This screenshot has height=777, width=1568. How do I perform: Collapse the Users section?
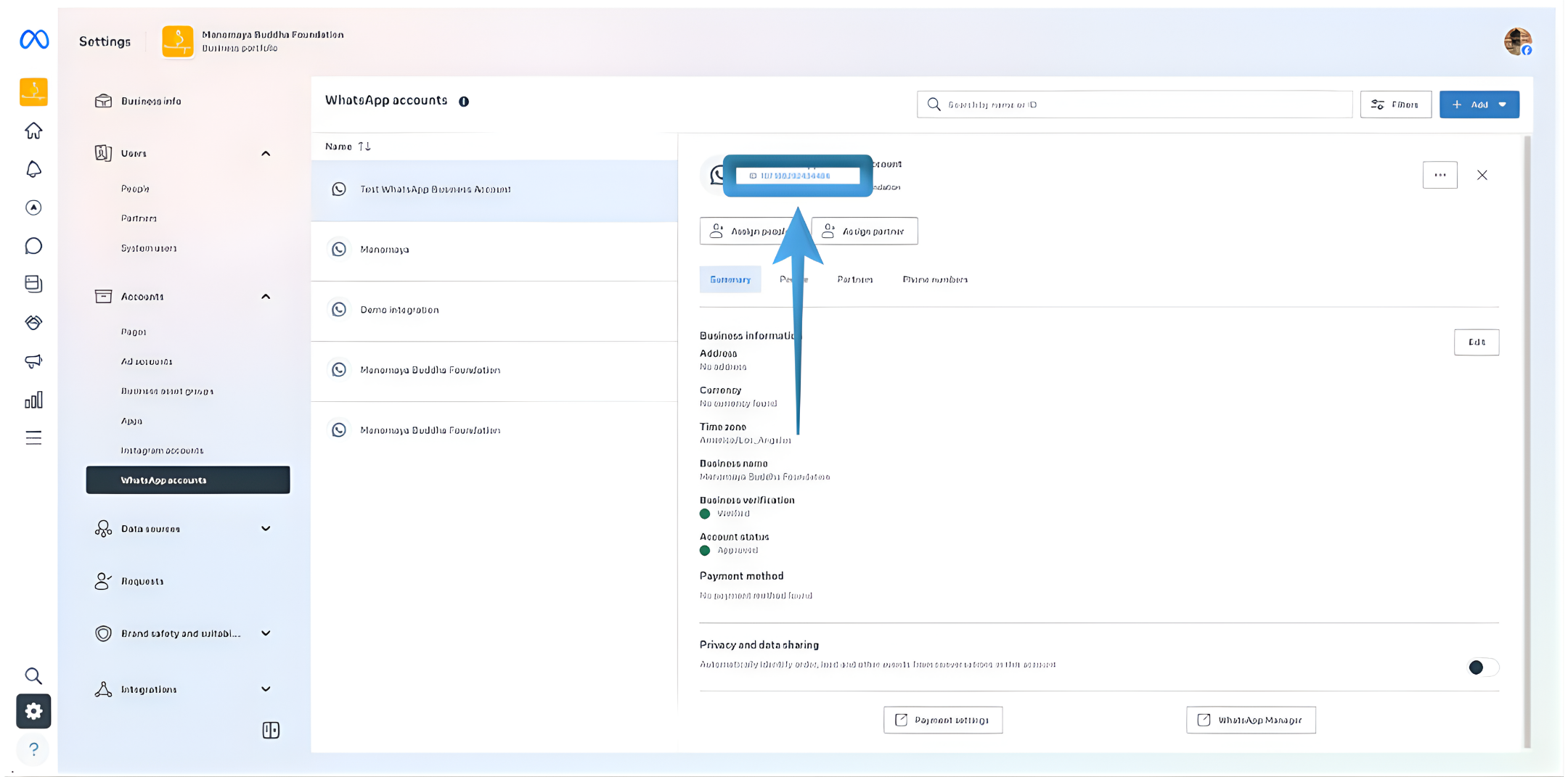click(266, 153)
